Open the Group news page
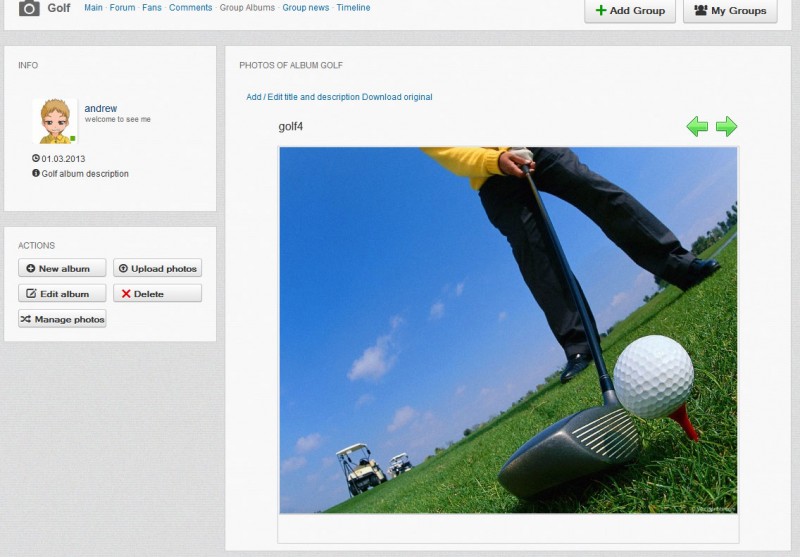 coord(306,8)
